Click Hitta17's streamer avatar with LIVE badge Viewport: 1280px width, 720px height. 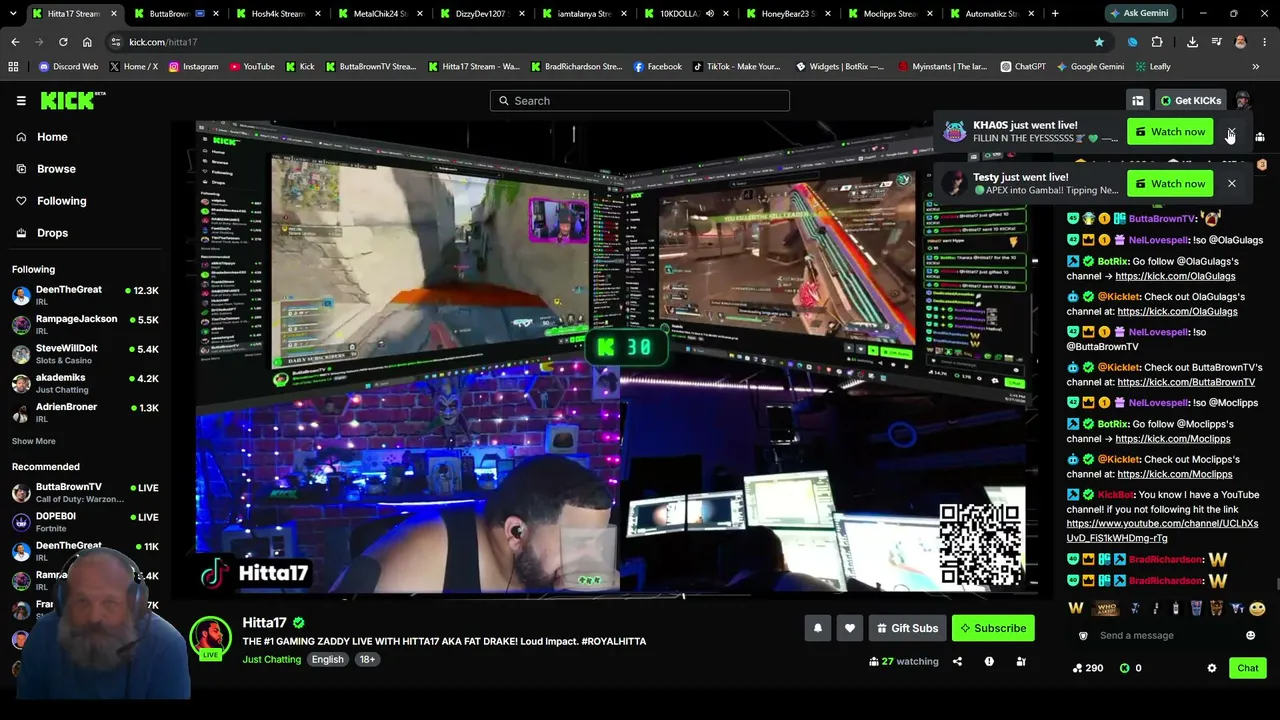click(x=211, y=638)
